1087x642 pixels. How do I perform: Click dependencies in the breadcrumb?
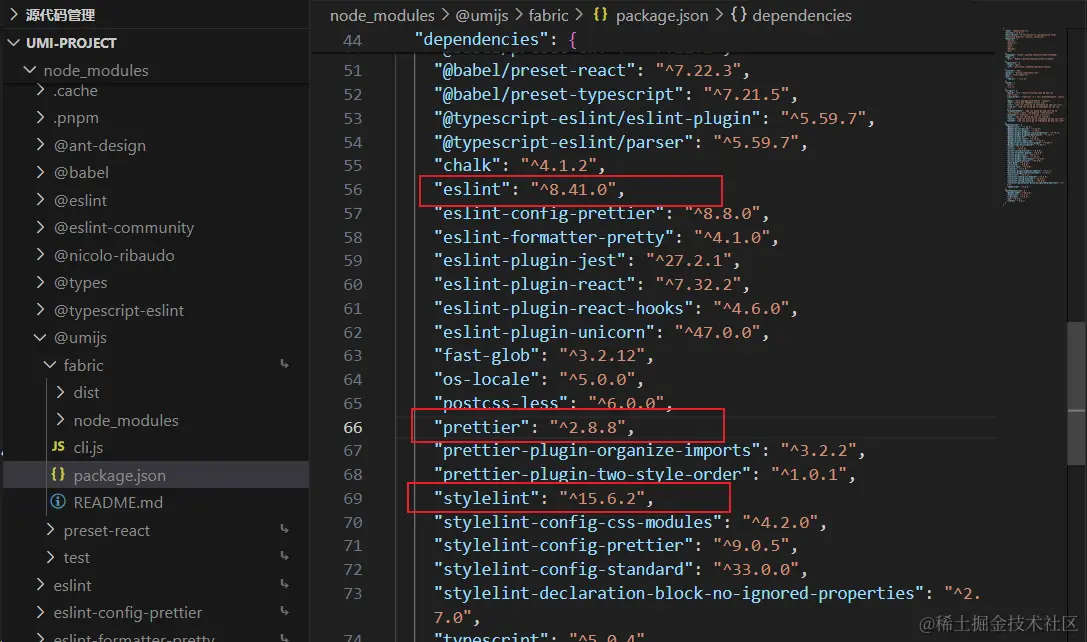point(802,15)
